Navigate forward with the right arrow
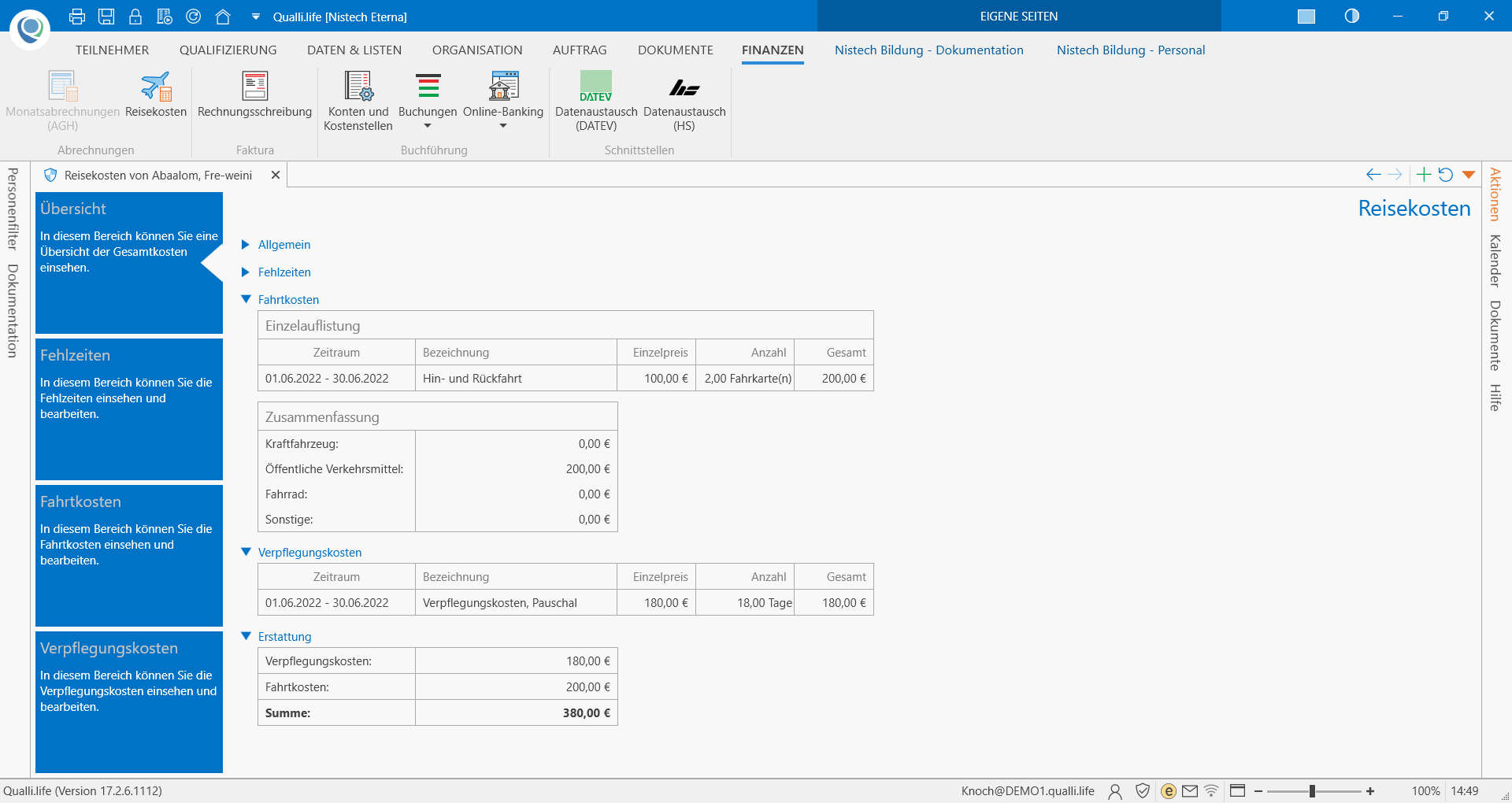 tap(1395, 175)
